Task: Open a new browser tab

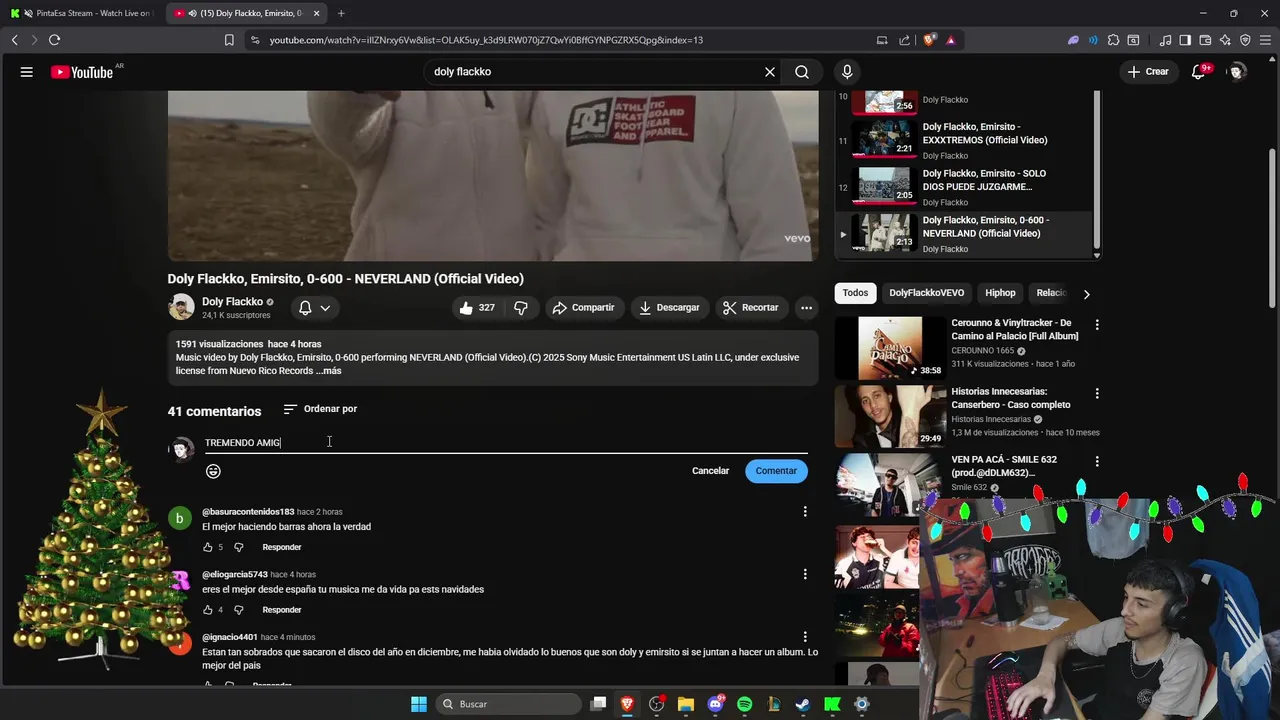Action: coord(341,13)
